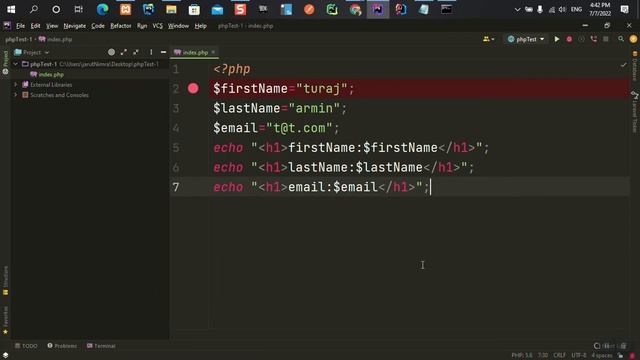Start debugging with the red bug icon
Viewport: 640px width, 360px height.
[569, 39]
